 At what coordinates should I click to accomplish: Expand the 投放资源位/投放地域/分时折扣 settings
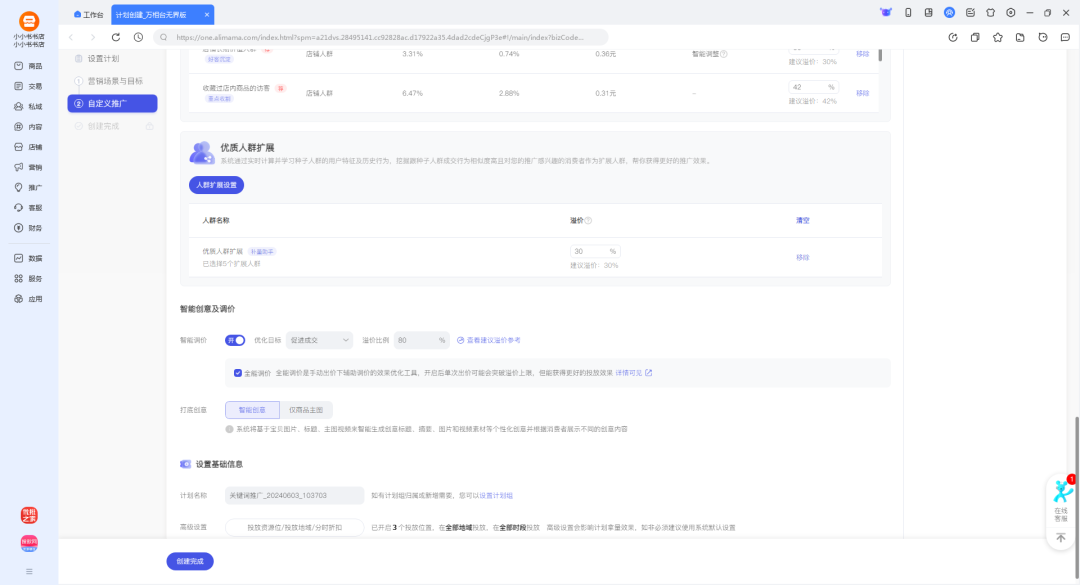[294, 527]
